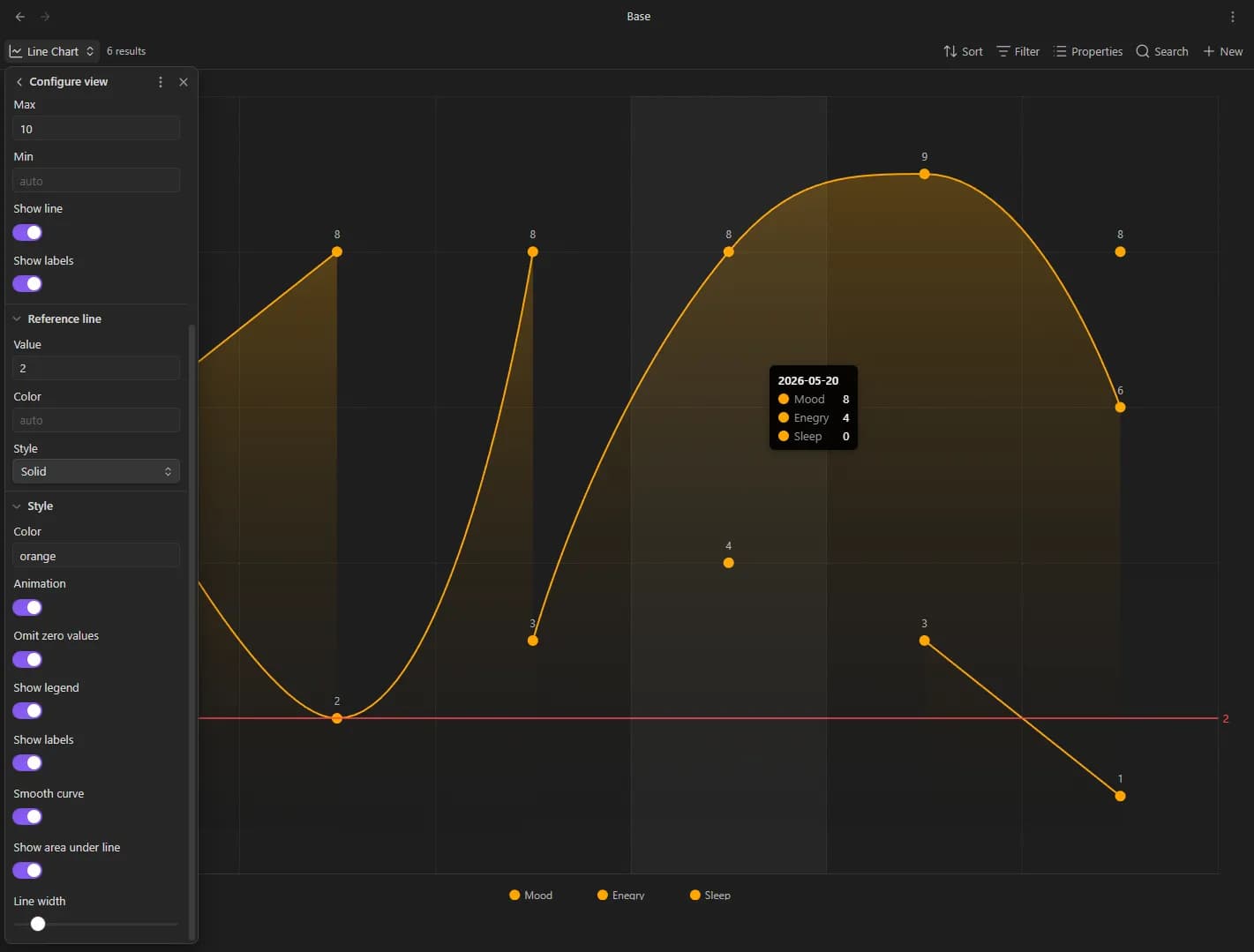1254x952 pixels.
Task: Click the Style Color field showing orange
Action: point(96,556)
